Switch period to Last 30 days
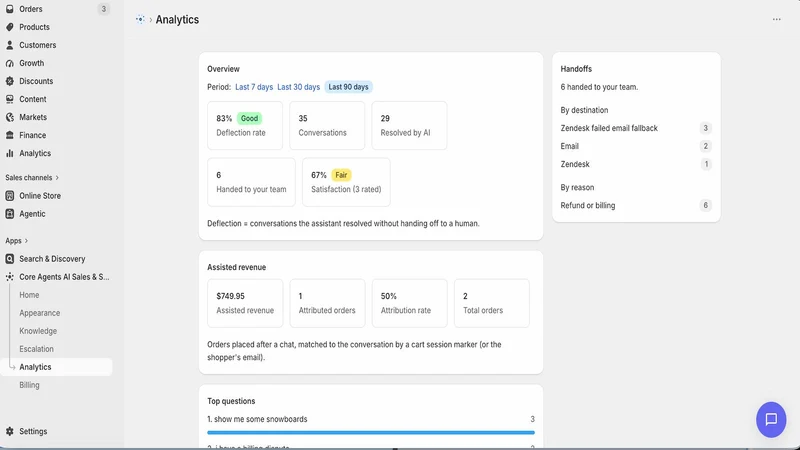Viewport: 800px width, 450px height. click(298, 87)
